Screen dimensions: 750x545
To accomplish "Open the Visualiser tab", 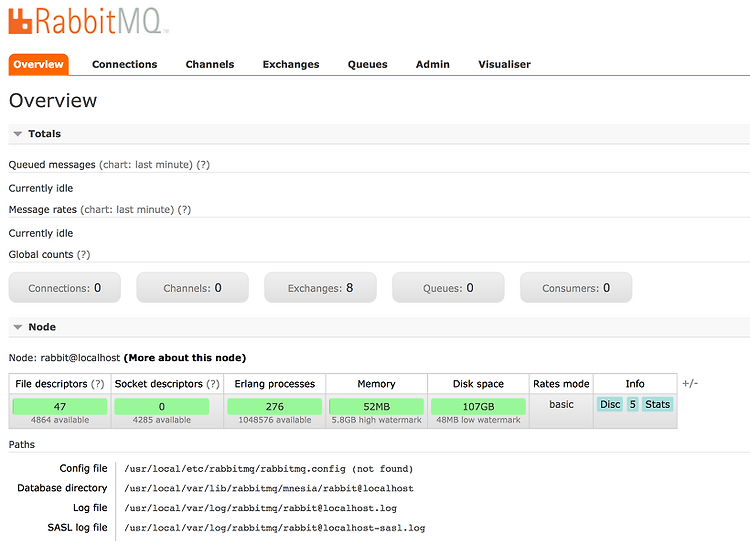I will click(504, 65).
